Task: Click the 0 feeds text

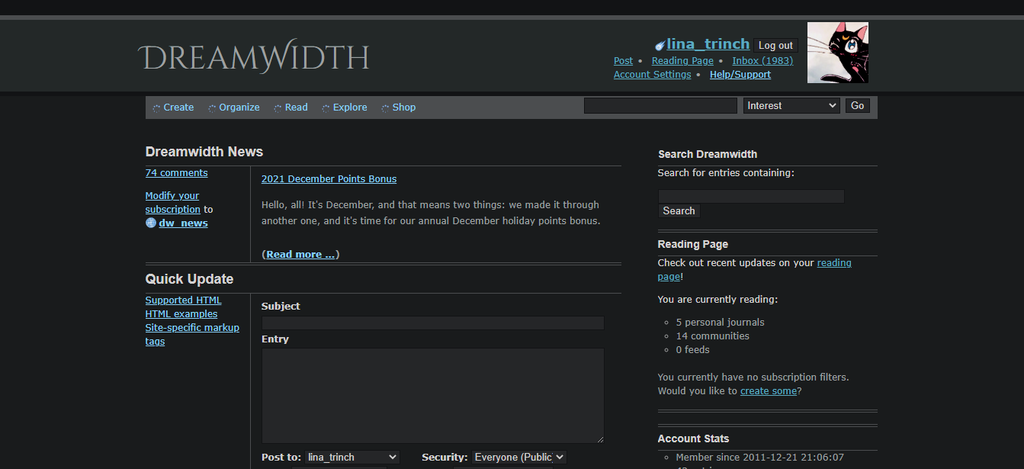Action: point(692,349)
